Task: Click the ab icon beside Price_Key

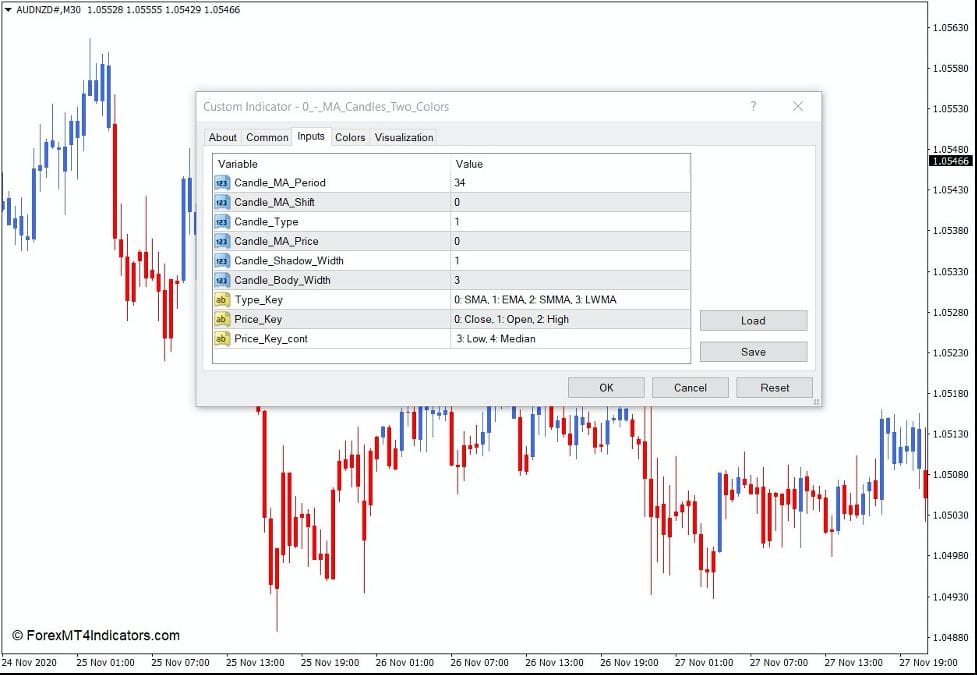Action: pyautogui.click(x=220, y=319)
